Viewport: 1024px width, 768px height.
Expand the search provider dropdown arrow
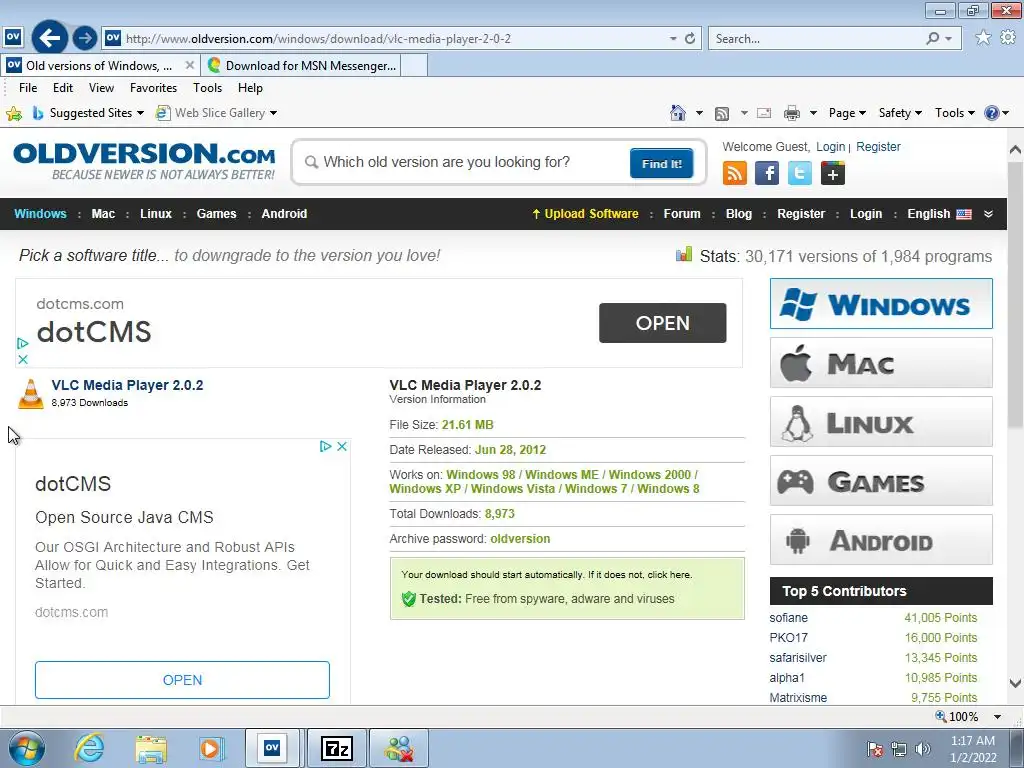click(x=949, y=39)
